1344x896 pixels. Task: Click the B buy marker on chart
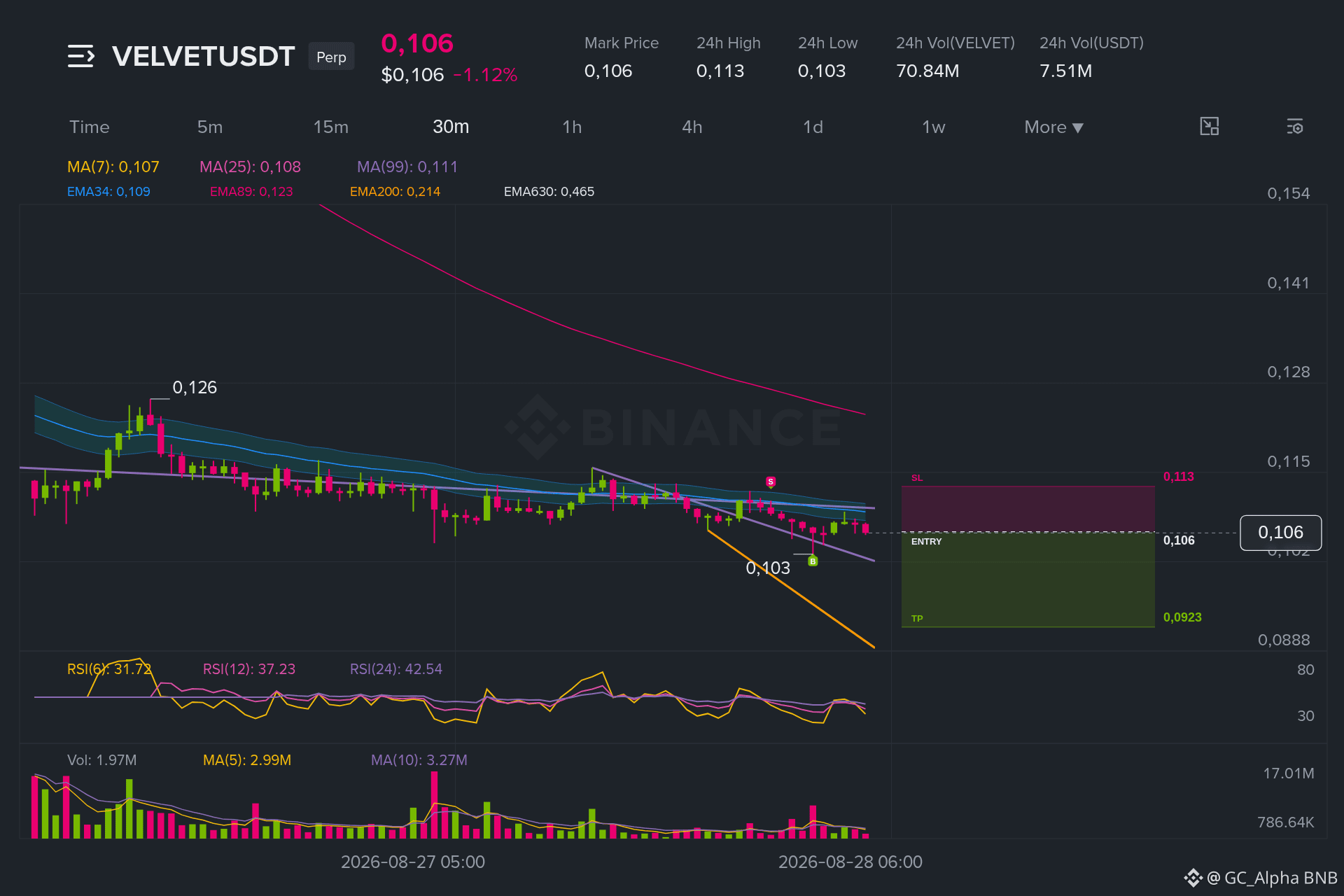click(813, 561)
